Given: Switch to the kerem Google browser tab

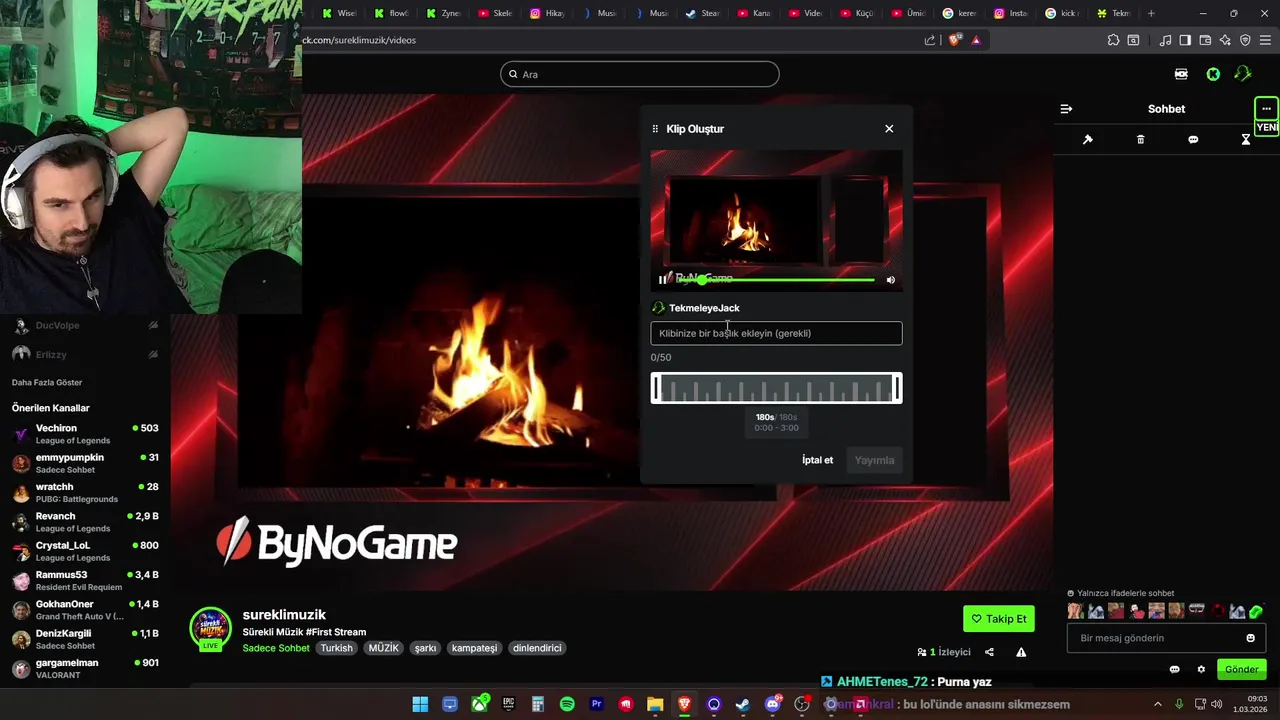Looking at the screenshot, I should (959, 13).
